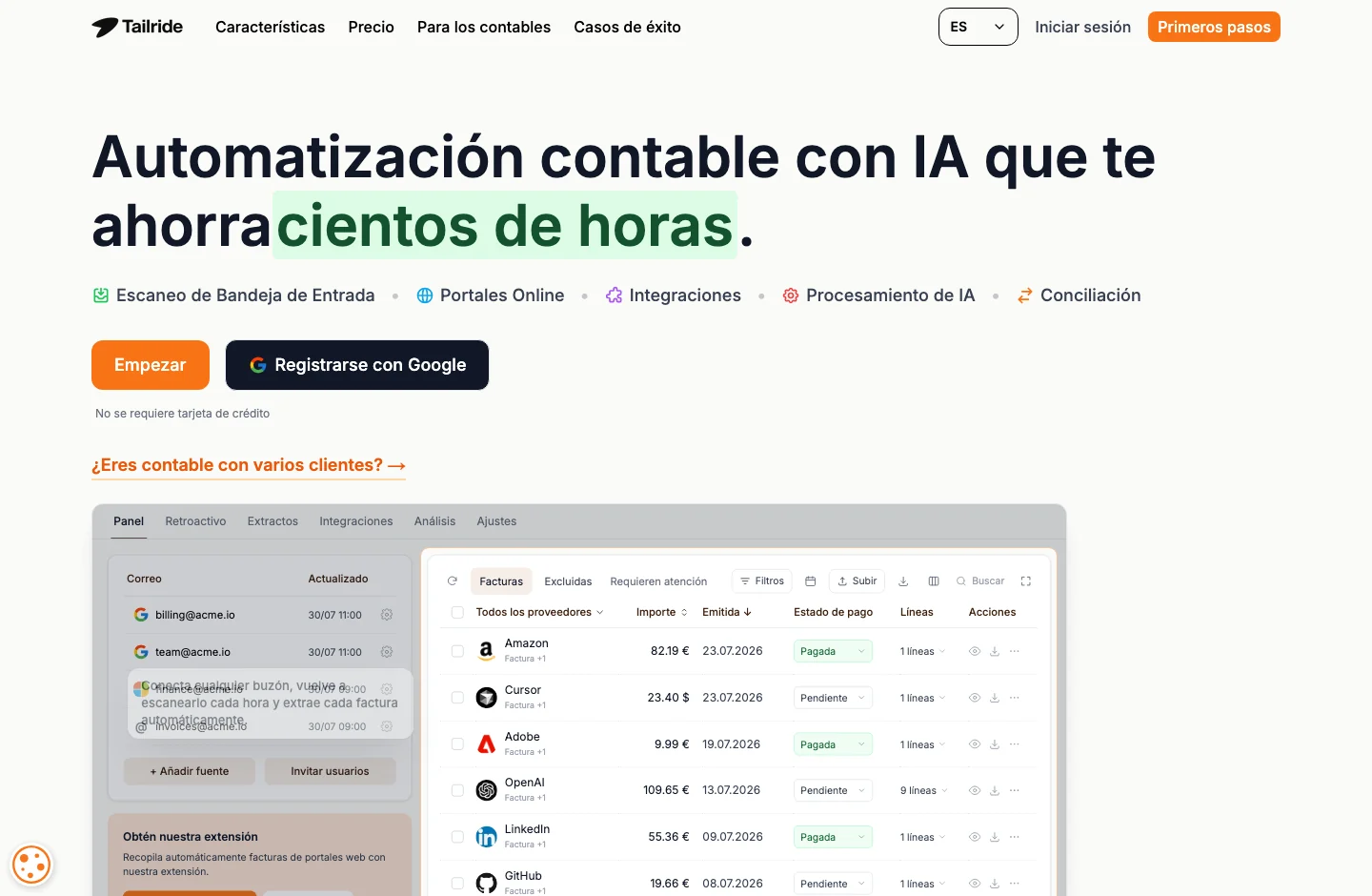Open more actions for OpenAI invoice
The width and height of the screenshot is (1372, 896).
pos(1015,790)
